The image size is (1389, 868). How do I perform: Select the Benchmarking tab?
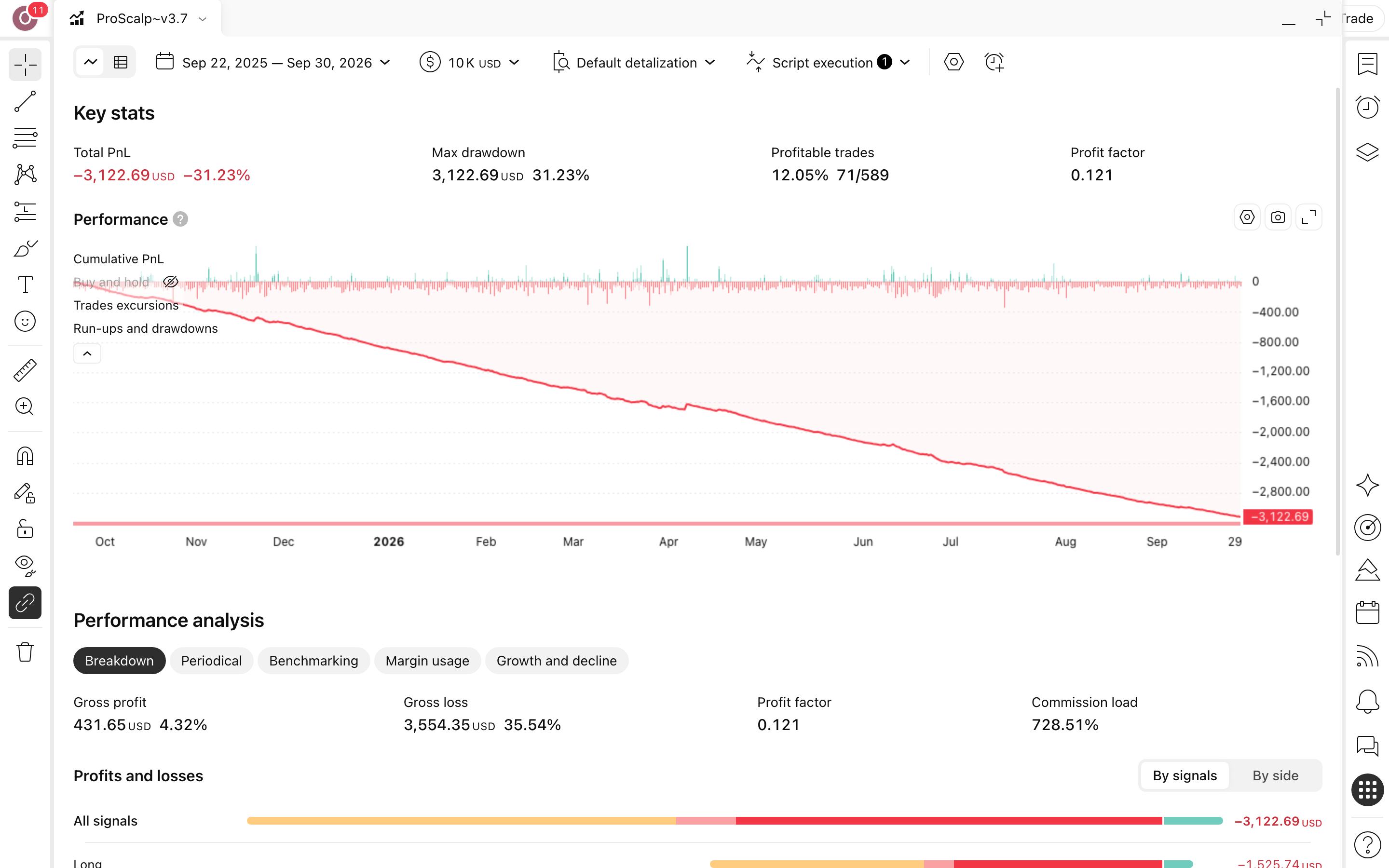coord(313,661)
